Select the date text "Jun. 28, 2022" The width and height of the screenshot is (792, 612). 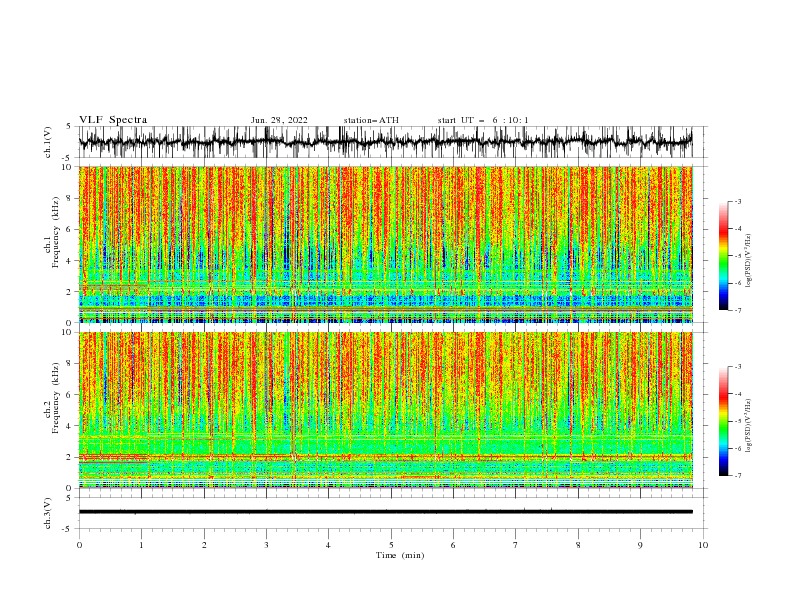click(x=279, y=120)
